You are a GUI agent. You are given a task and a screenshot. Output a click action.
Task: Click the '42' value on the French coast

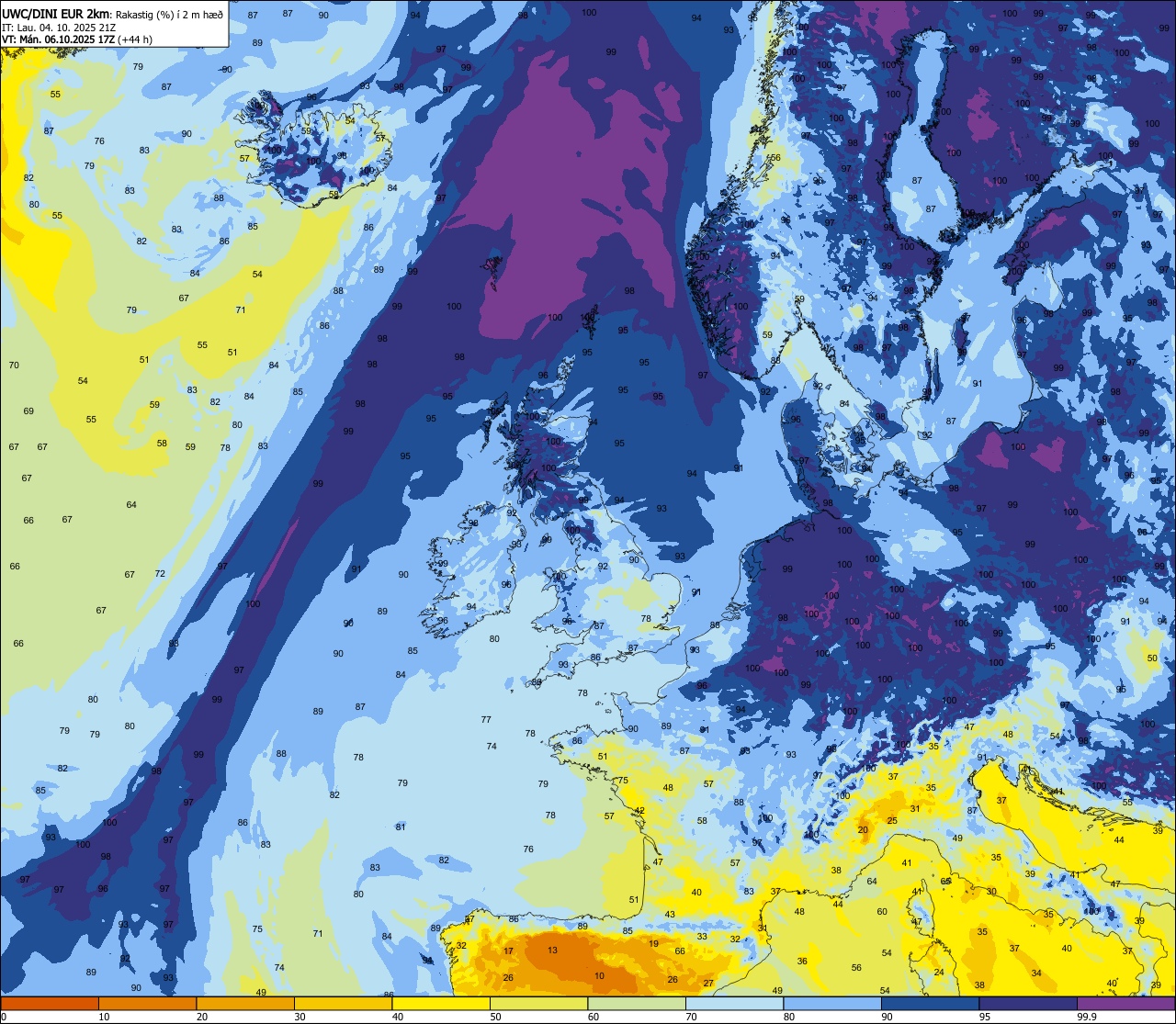pyautogui.click(x=639, y=811)
